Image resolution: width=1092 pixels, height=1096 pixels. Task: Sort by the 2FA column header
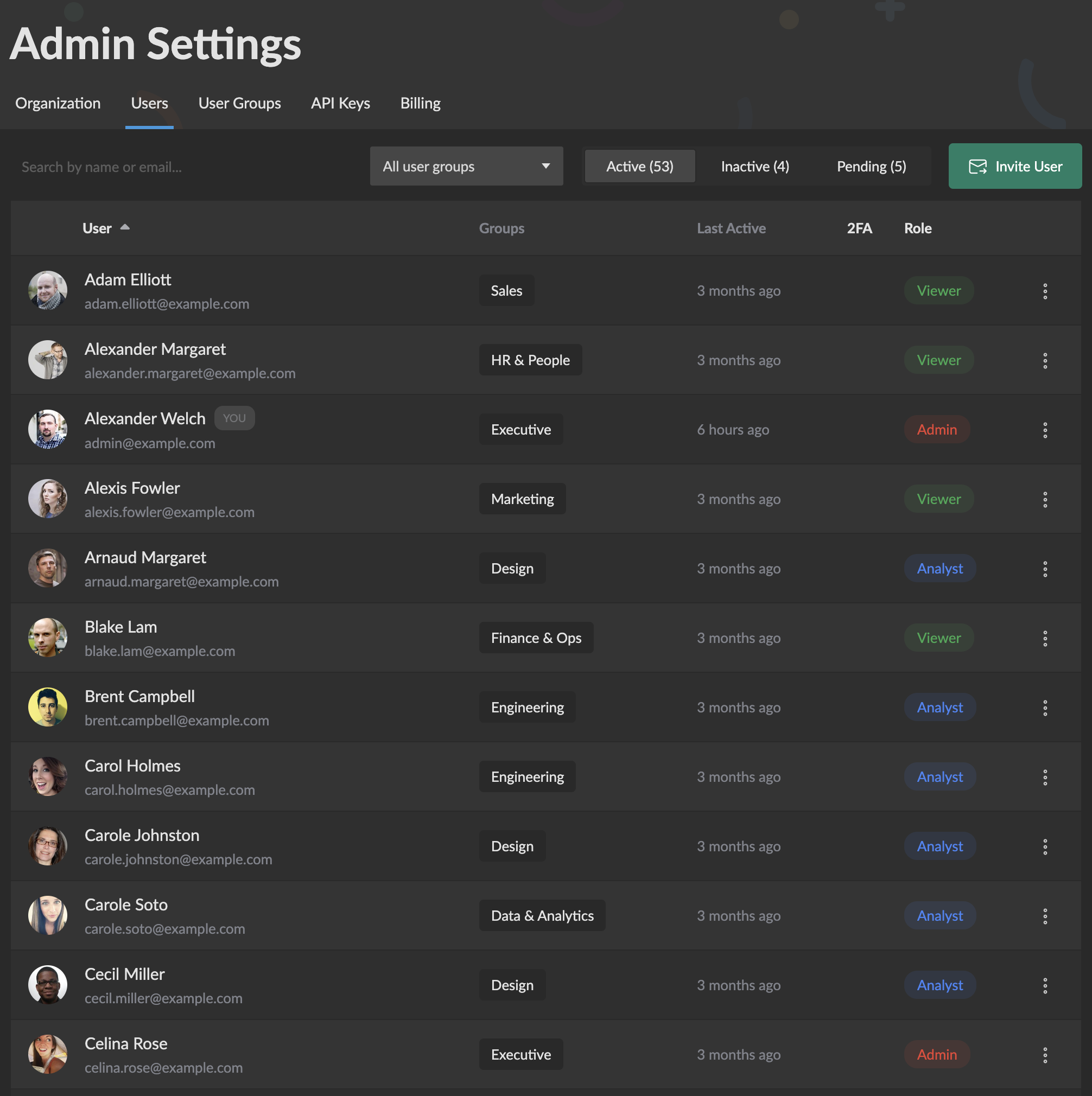point(859,228)
